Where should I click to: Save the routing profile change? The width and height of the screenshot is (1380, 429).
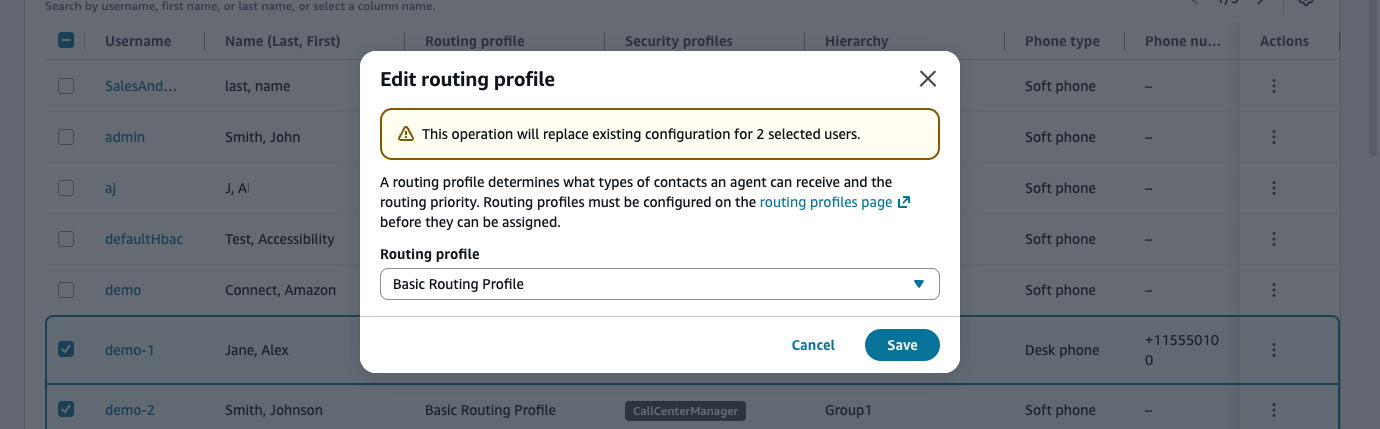(x=902, y=345)
